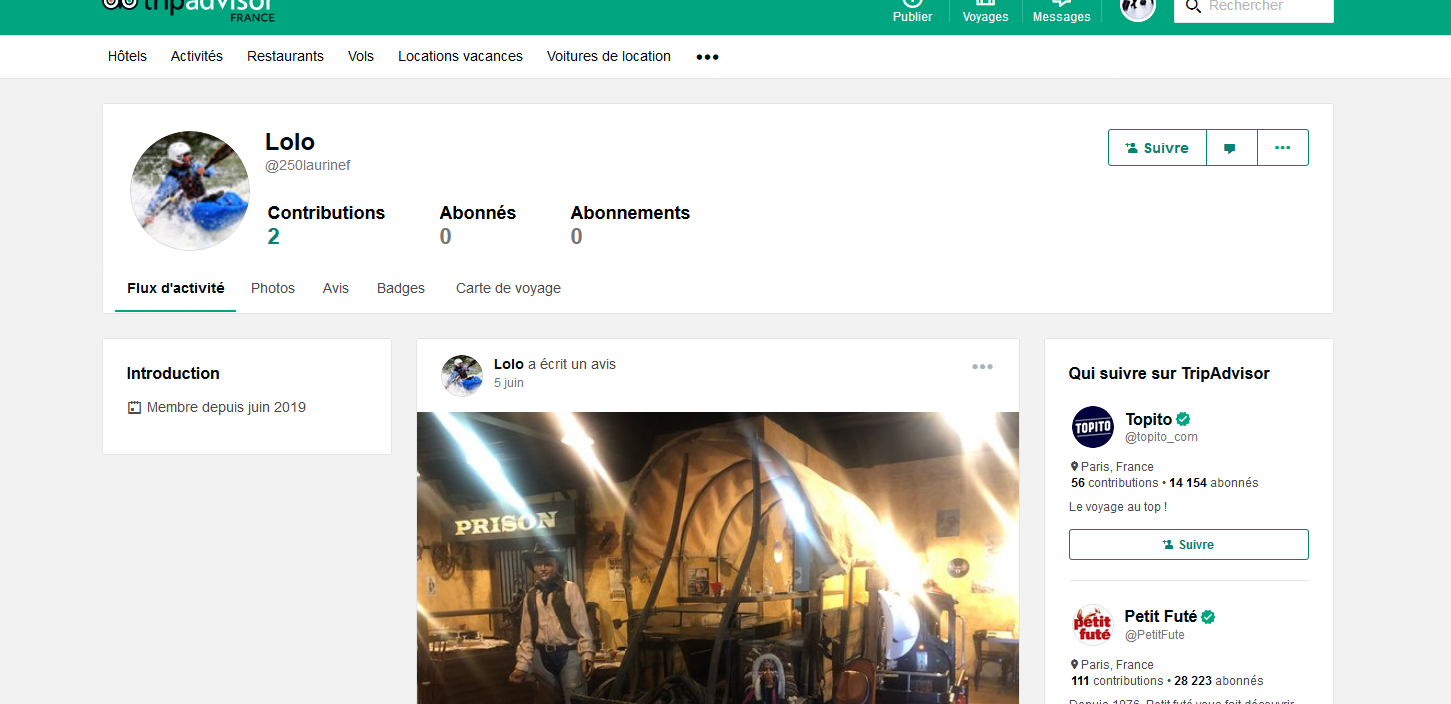View the Abonnés count
The width and height of the screenshot is (1451, 704).
click(446, 236)
